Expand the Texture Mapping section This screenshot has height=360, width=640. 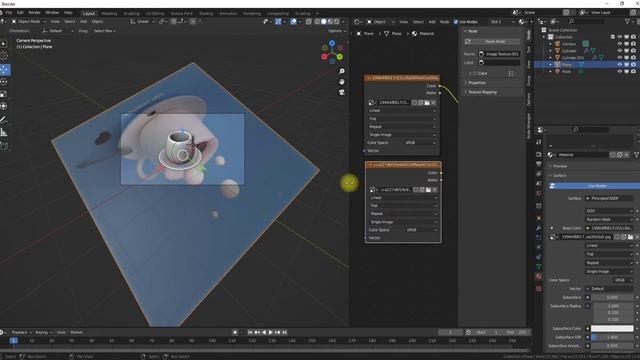click(x=482, y=92)
